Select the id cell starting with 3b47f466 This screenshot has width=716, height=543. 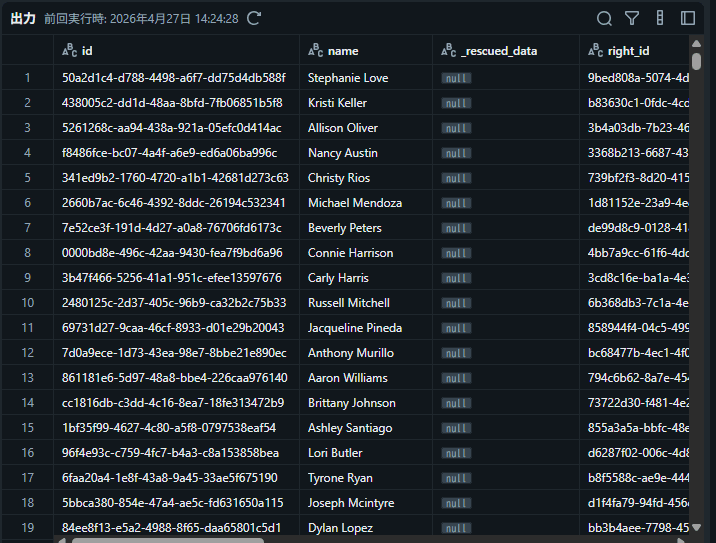coord(176,278)
